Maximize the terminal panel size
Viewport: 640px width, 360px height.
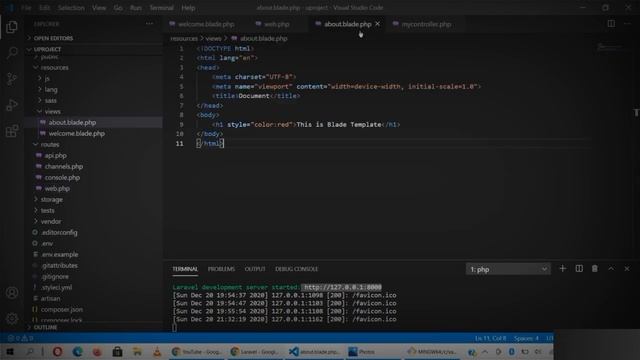pos(611,269)
